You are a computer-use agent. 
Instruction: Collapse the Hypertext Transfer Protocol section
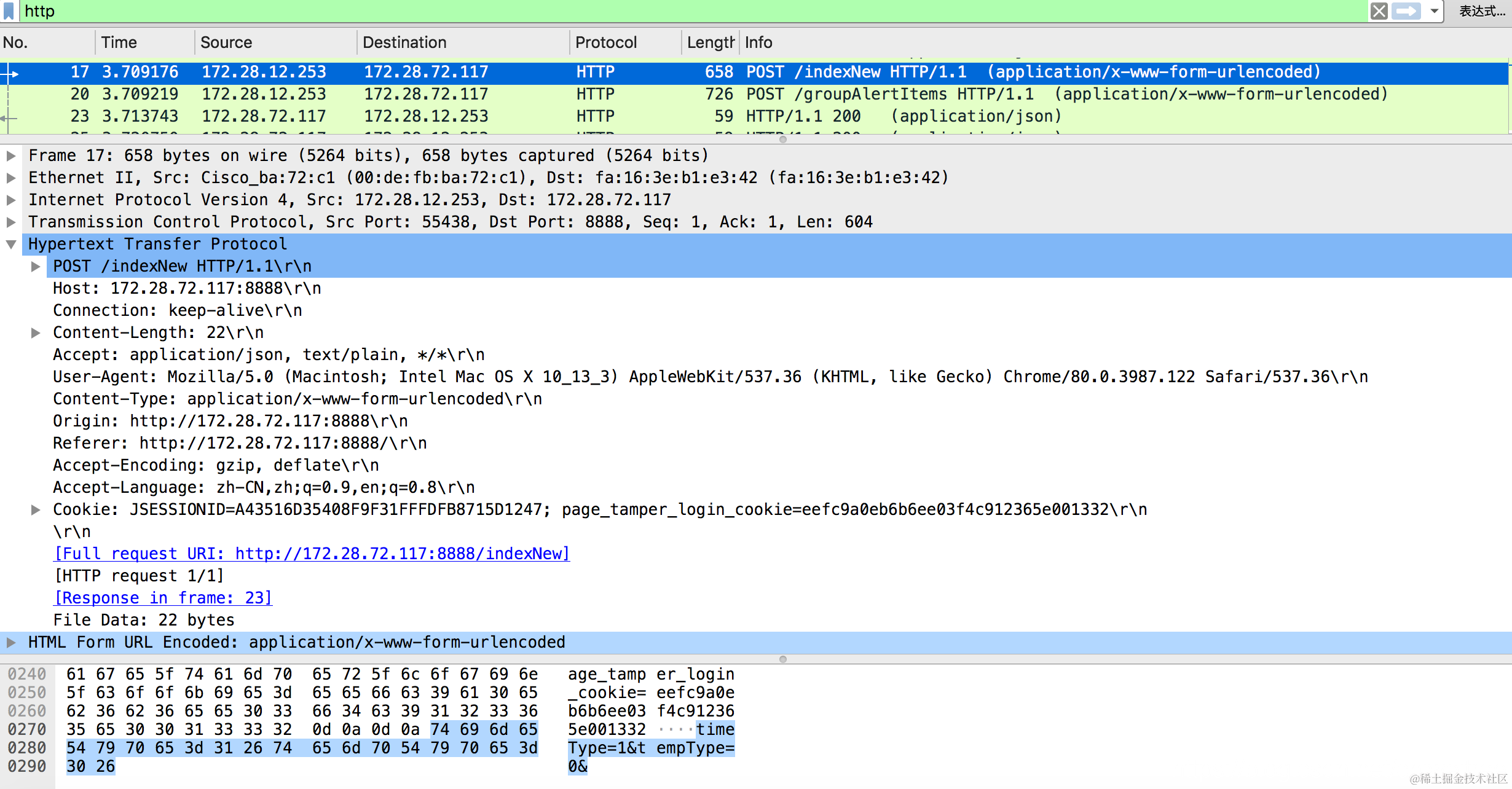[11, 245]
